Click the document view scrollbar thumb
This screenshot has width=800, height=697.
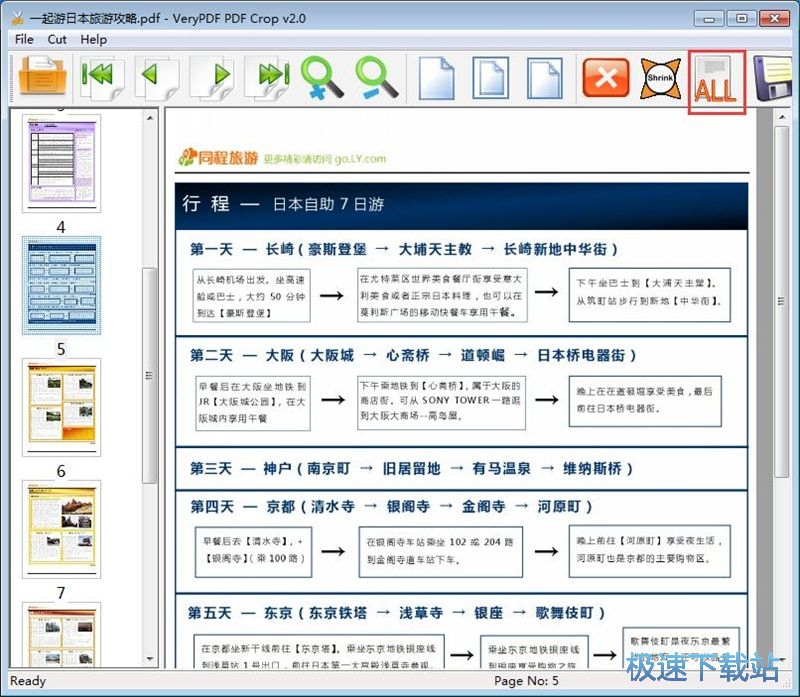(x=782, y=302)
